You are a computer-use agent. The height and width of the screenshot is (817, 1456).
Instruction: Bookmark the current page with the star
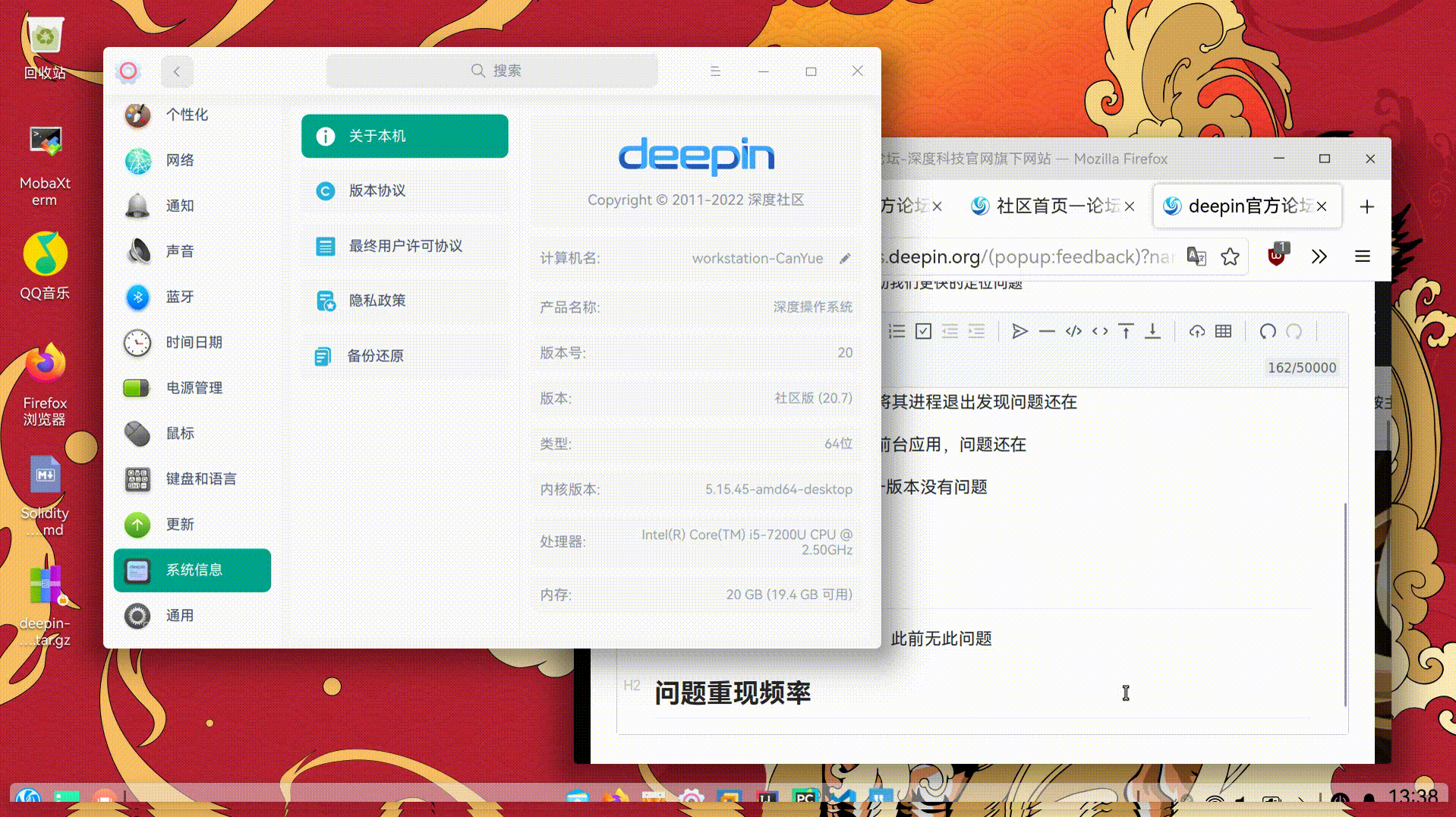click(x=1230, y=257)
